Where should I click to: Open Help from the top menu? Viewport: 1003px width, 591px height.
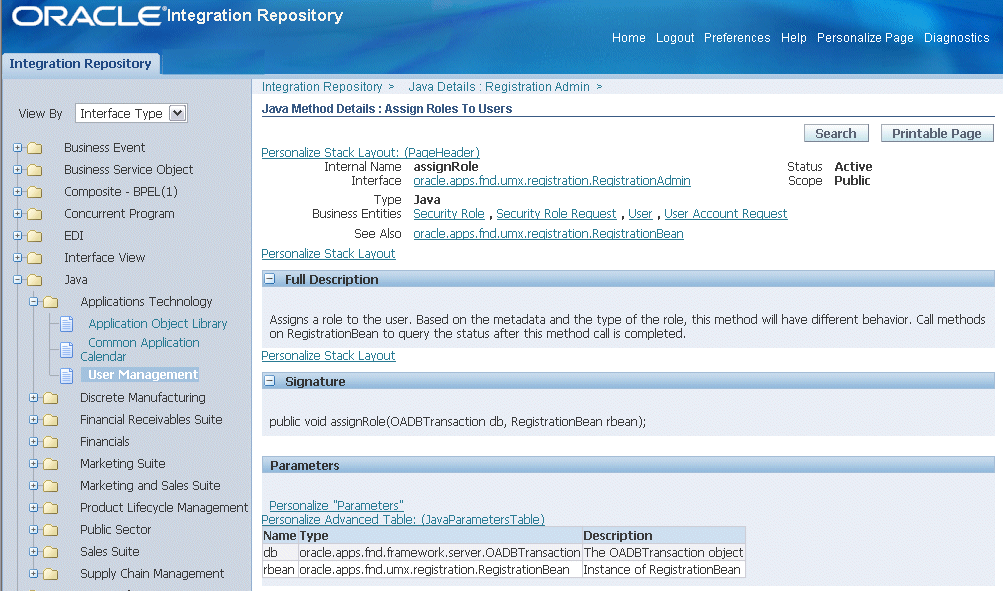click(x=793, y=38)
